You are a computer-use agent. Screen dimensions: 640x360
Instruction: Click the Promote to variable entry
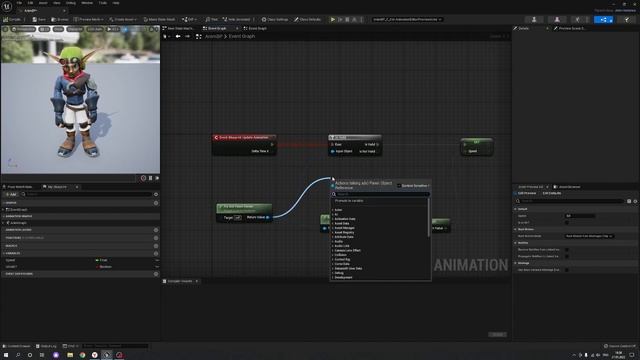[x=349, y=201]
